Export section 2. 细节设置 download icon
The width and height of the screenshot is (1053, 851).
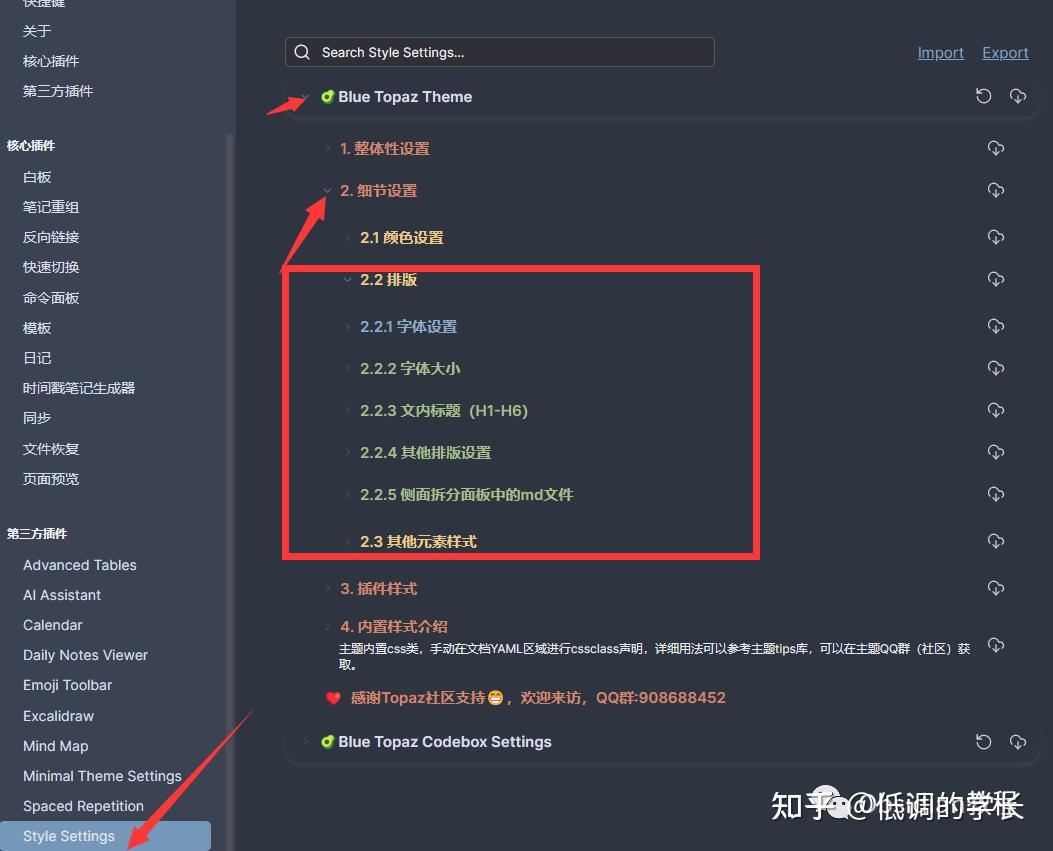point(996,190)
